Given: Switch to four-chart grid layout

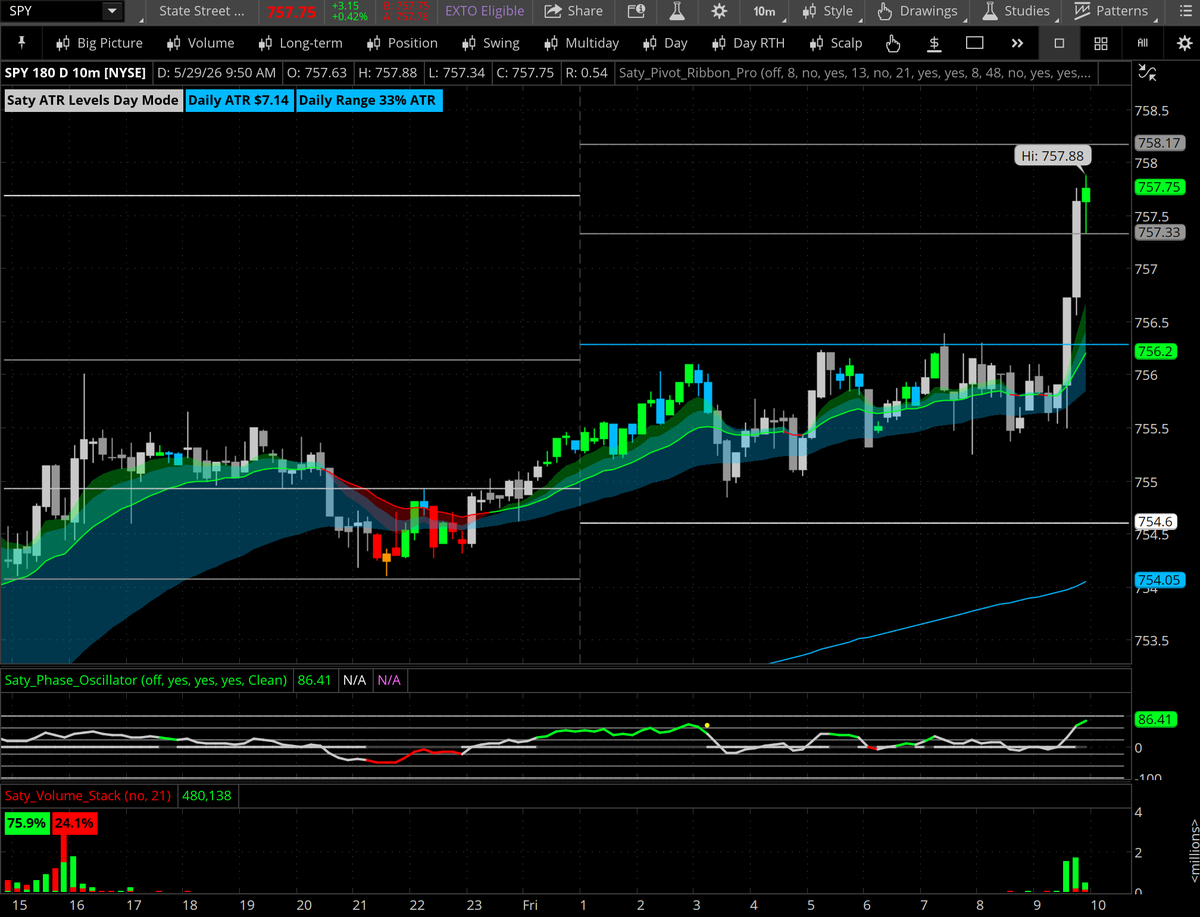Looking at the screenshot, I should pos(1100,43).
